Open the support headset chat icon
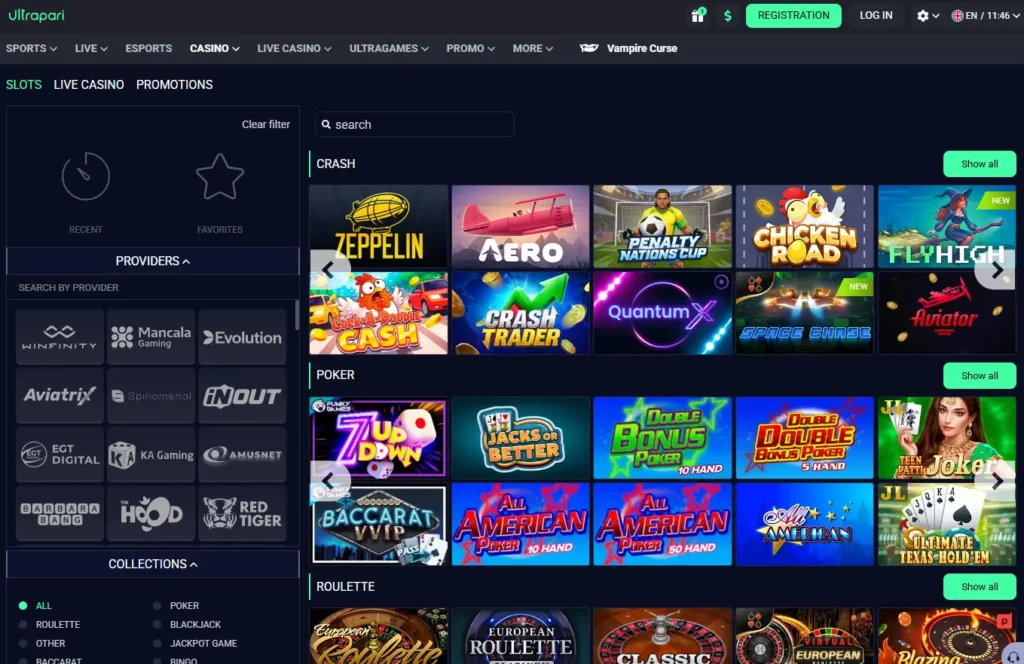 click(x=1013, y=655)
